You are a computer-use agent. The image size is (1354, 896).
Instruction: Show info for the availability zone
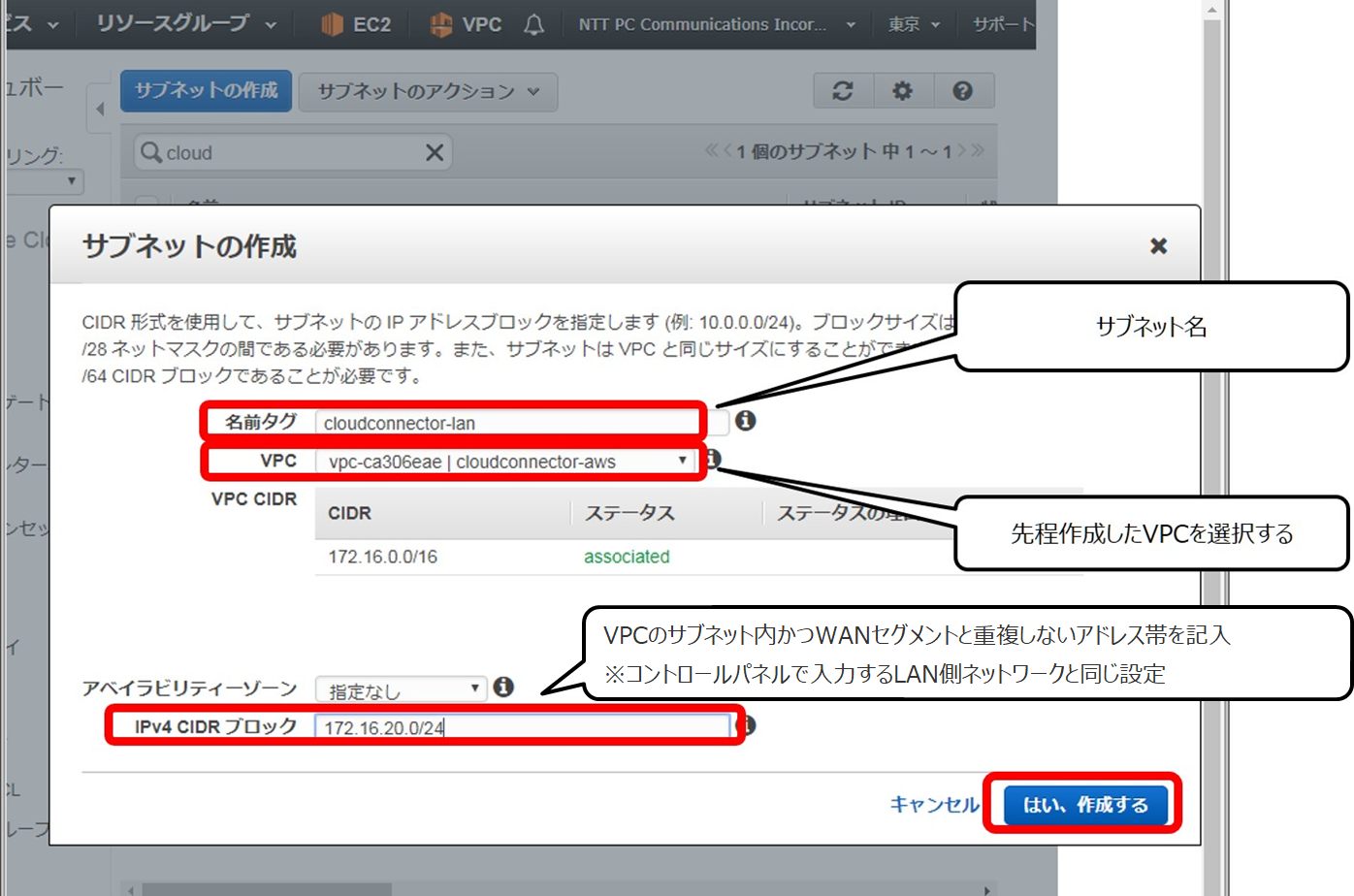(x=503, y=687)
